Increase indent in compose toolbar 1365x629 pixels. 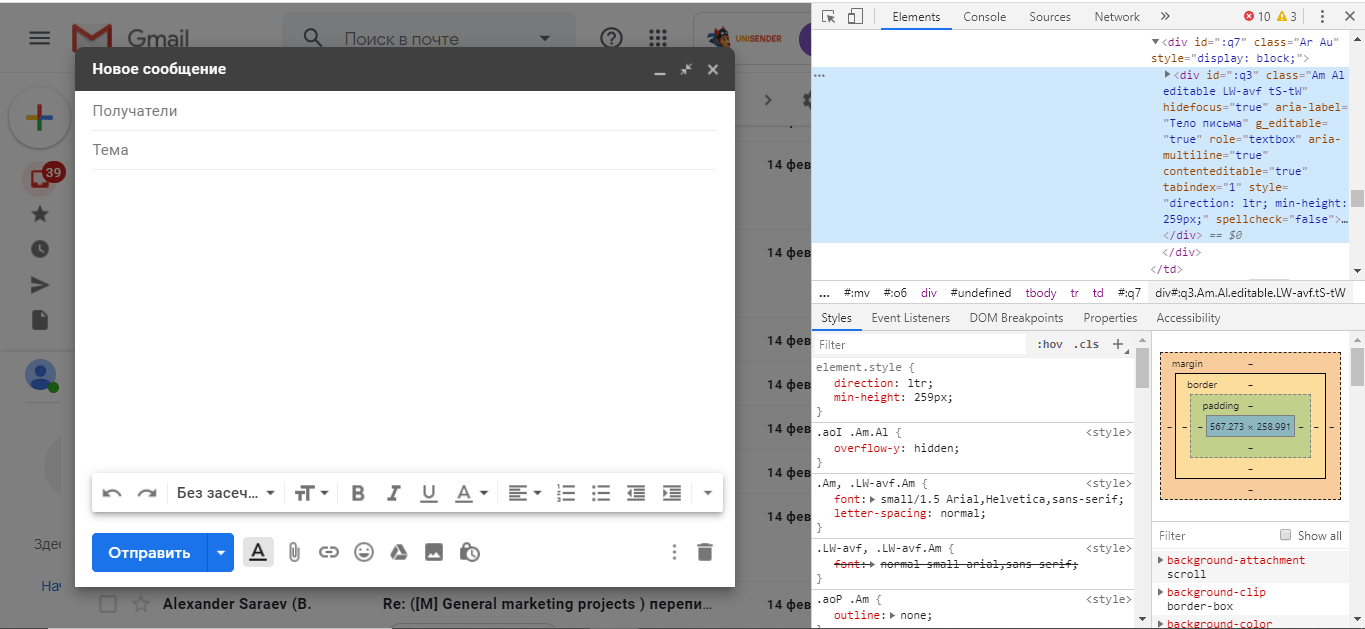pos(672,493)
